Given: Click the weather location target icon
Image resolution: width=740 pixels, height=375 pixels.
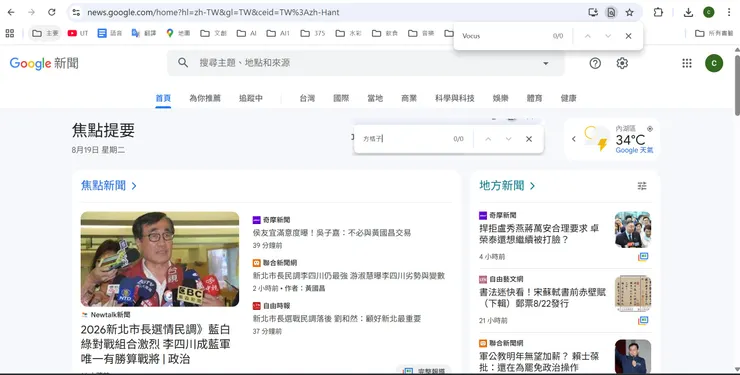Looking at the screenshot, I should point(650,129).
